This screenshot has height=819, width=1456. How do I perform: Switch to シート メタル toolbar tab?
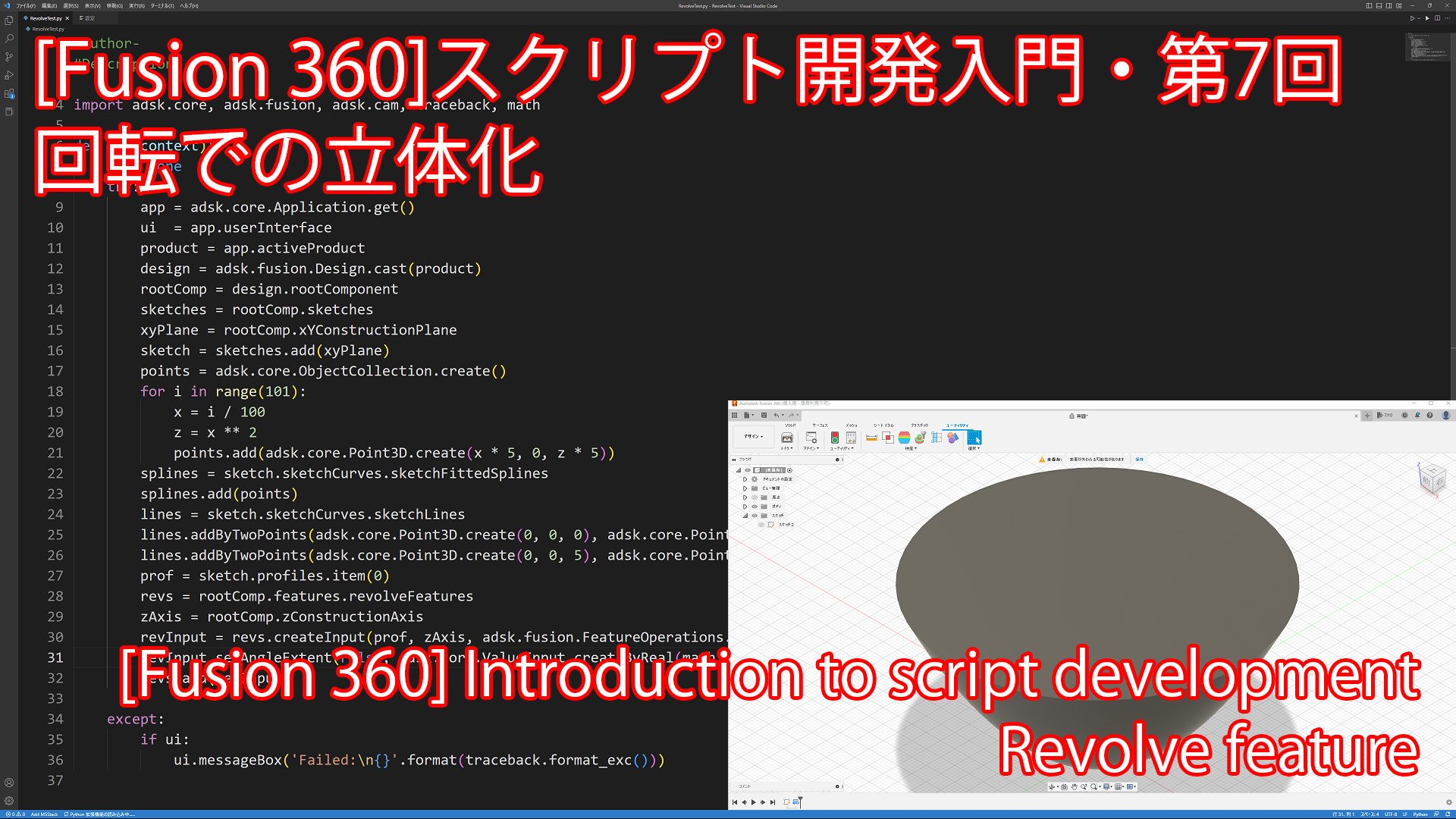883,425
